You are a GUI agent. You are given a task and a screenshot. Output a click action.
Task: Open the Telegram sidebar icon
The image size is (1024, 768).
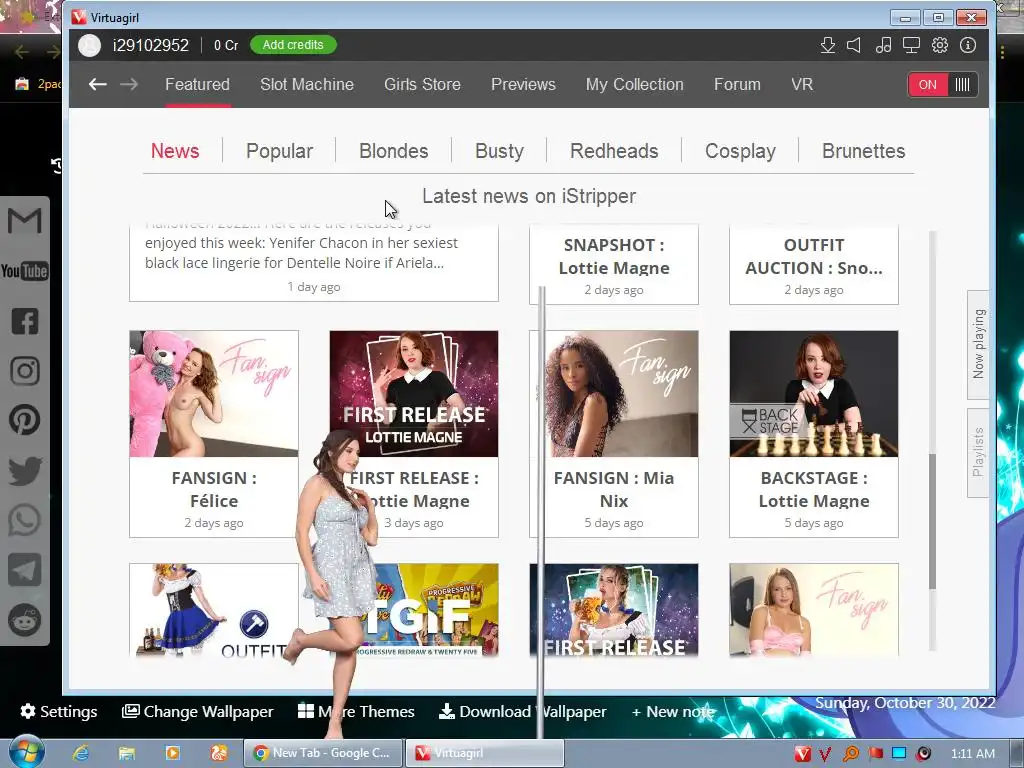25,569
